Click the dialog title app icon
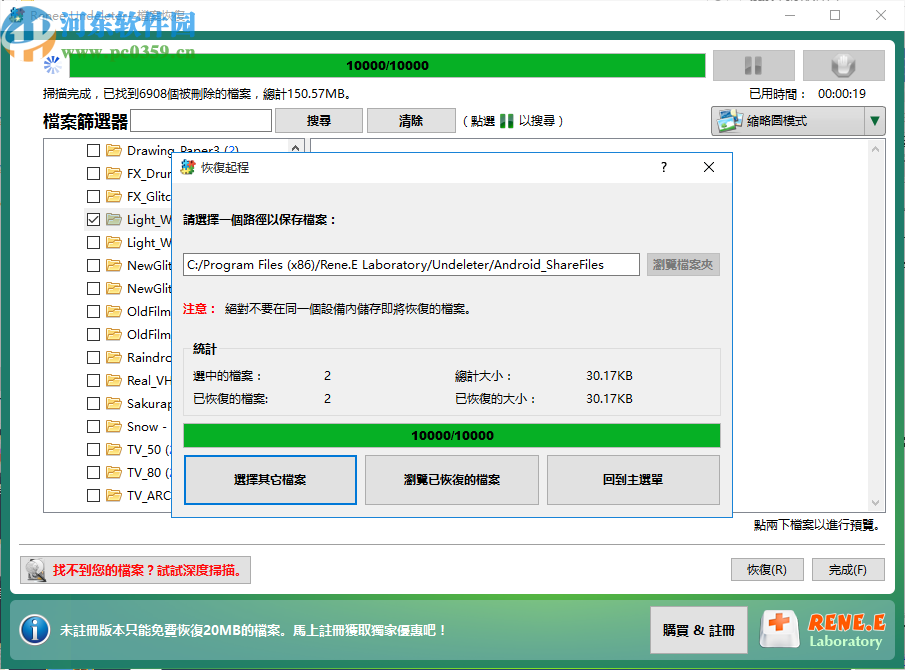This screenshot has height=670, width=905. [188, 167]
